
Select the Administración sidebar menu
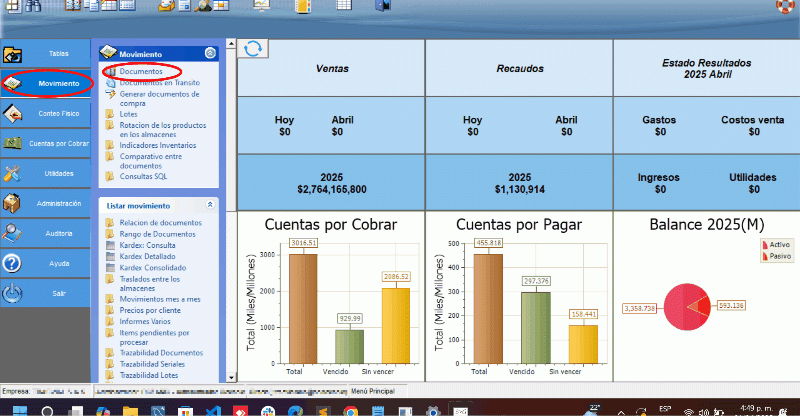(x=47, y=203)
